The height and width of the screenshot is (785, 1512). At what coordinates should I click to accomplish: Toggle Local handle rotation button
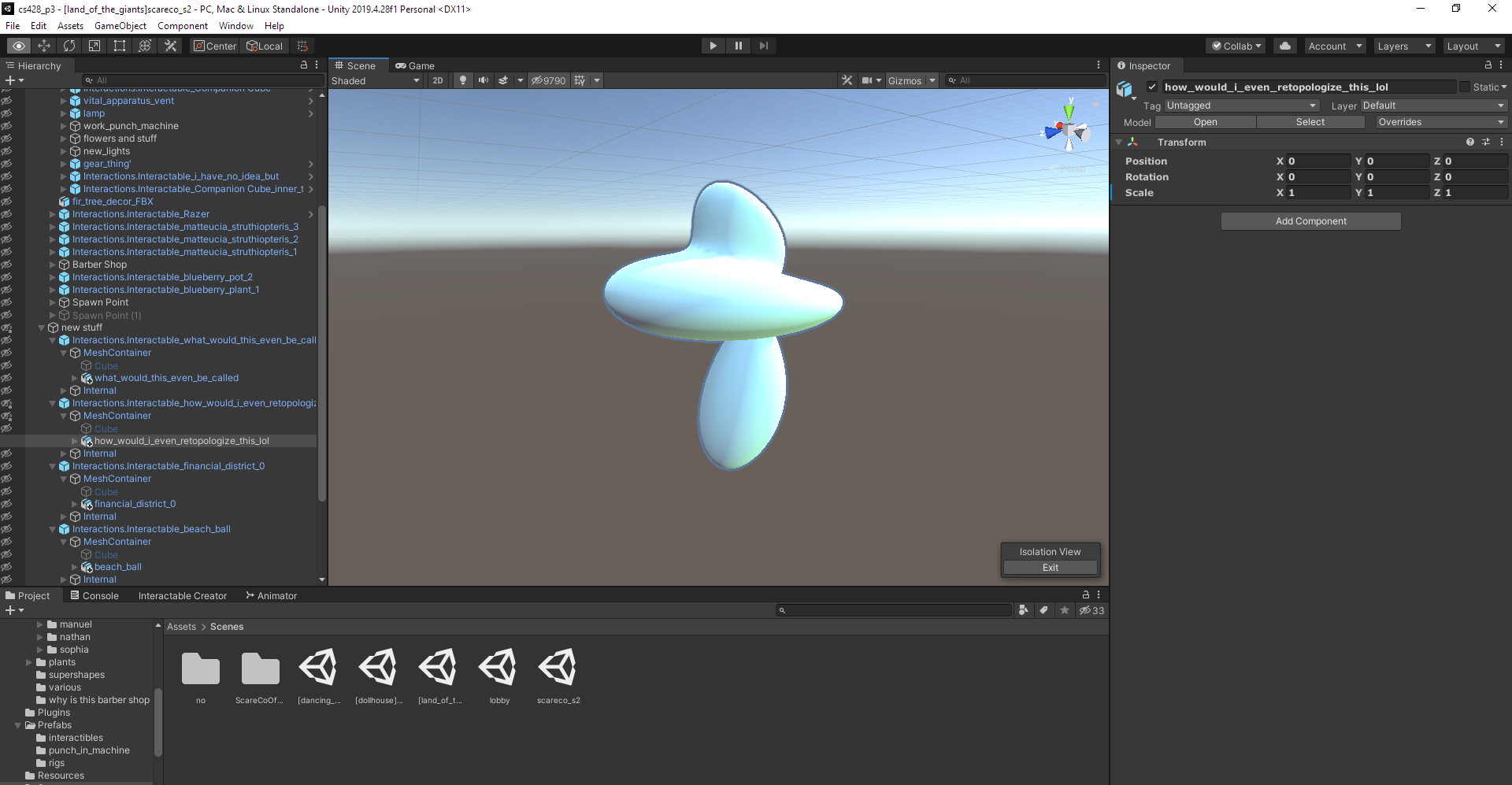(x=265, y=46)
